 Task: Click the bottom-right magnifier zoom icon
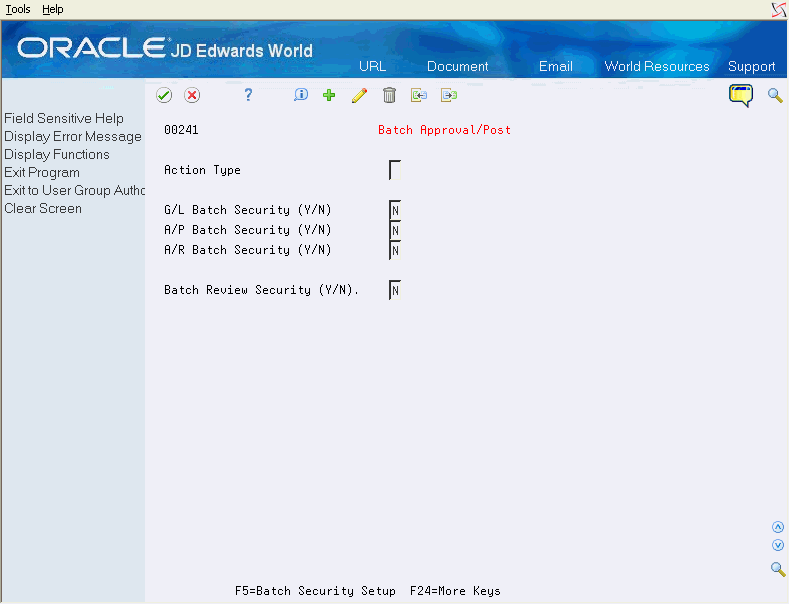778,569
